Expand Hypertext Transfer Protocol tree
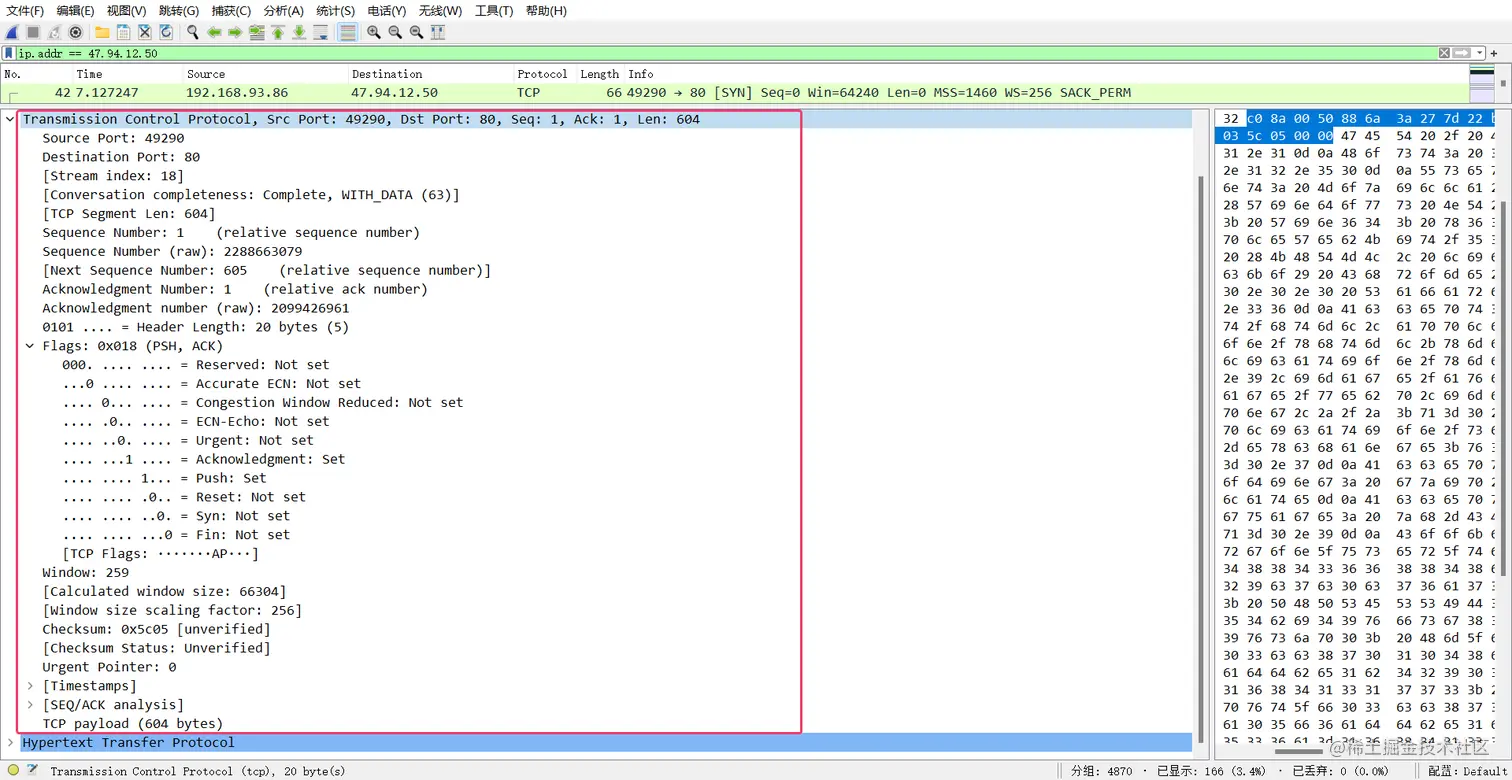The image size is (1512, 780). (x=10, y=743)
